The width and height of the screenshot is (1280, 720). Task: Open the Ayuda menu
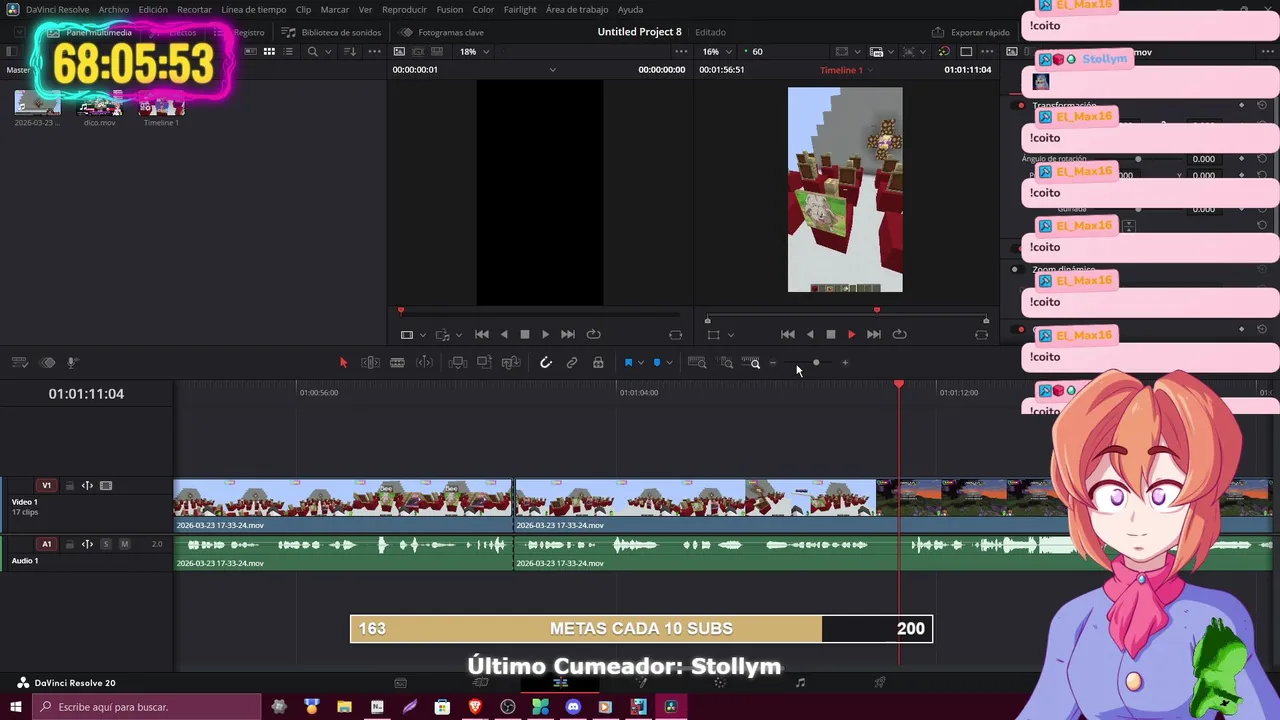tap(630, 9)
